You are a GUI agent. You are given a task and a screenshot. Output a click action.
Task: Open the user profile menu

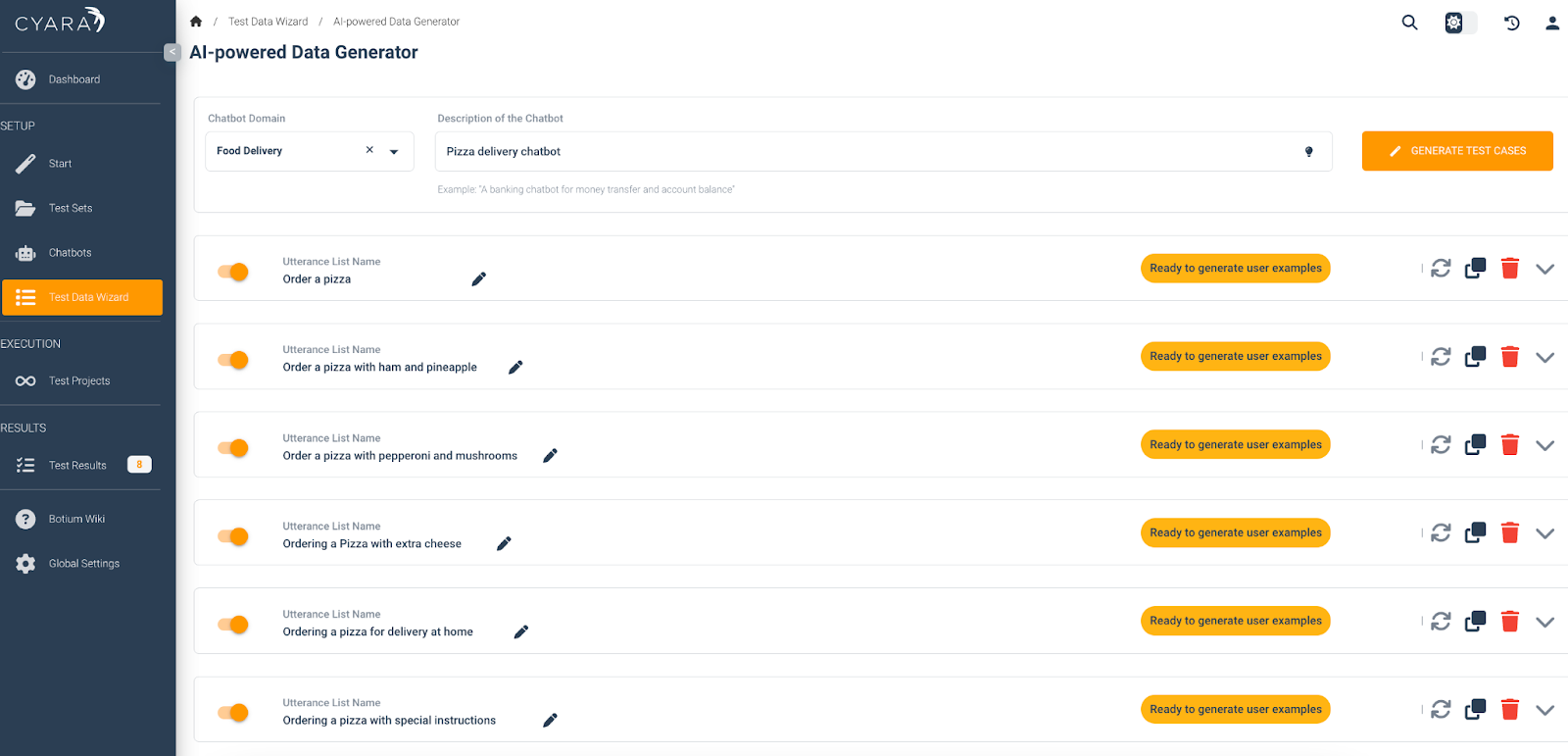[x=1551, y=22]
